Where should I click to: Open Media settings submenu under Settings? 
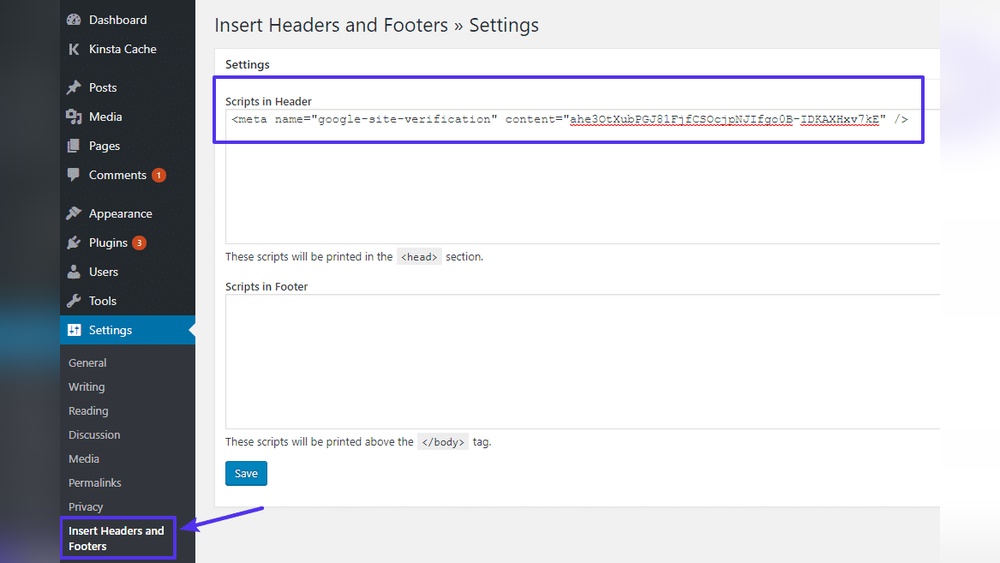pyautogui.click(x=84, y=459)
